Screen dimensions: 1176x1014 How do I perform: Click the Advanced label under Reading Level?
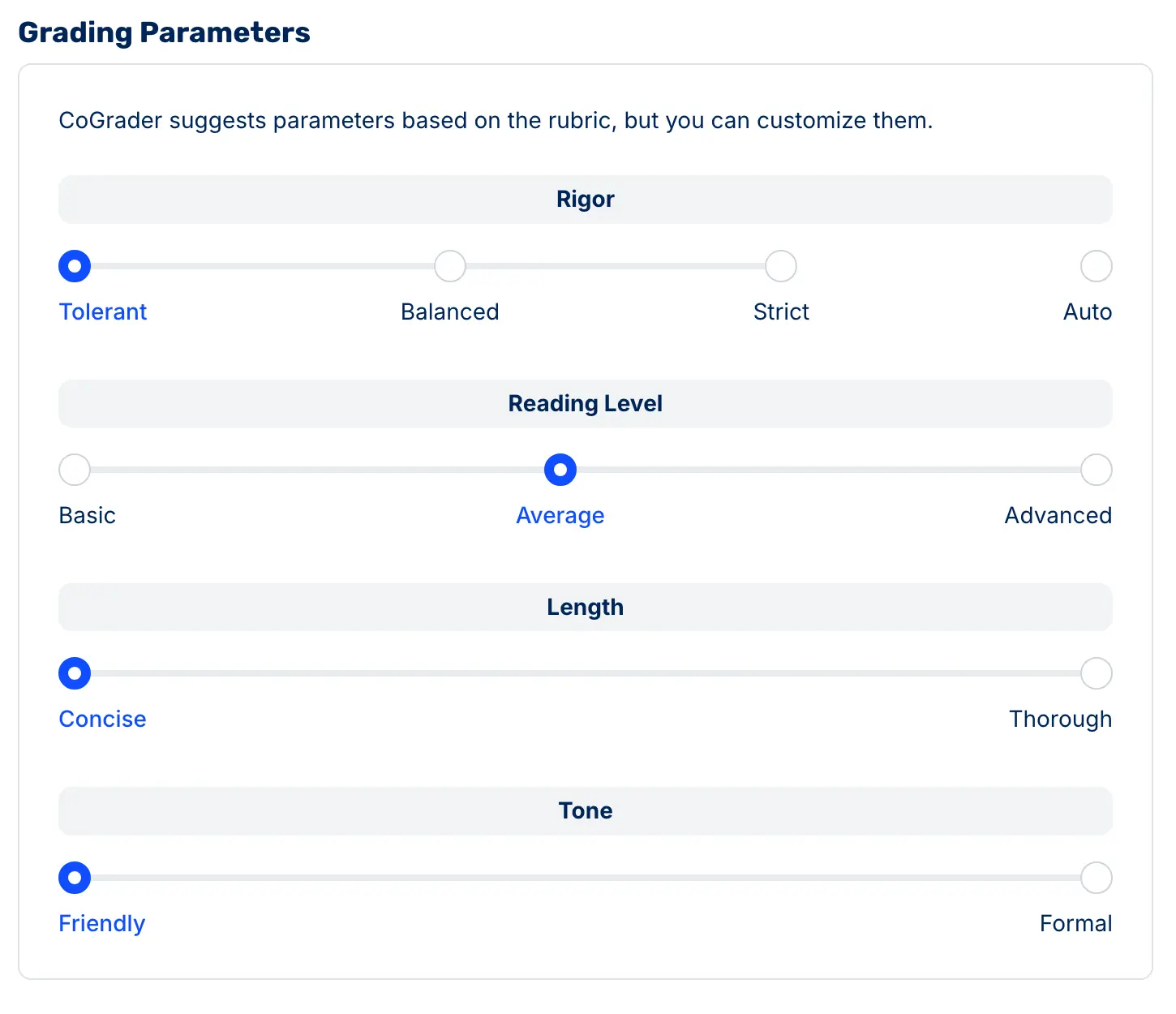[1058, 515]
